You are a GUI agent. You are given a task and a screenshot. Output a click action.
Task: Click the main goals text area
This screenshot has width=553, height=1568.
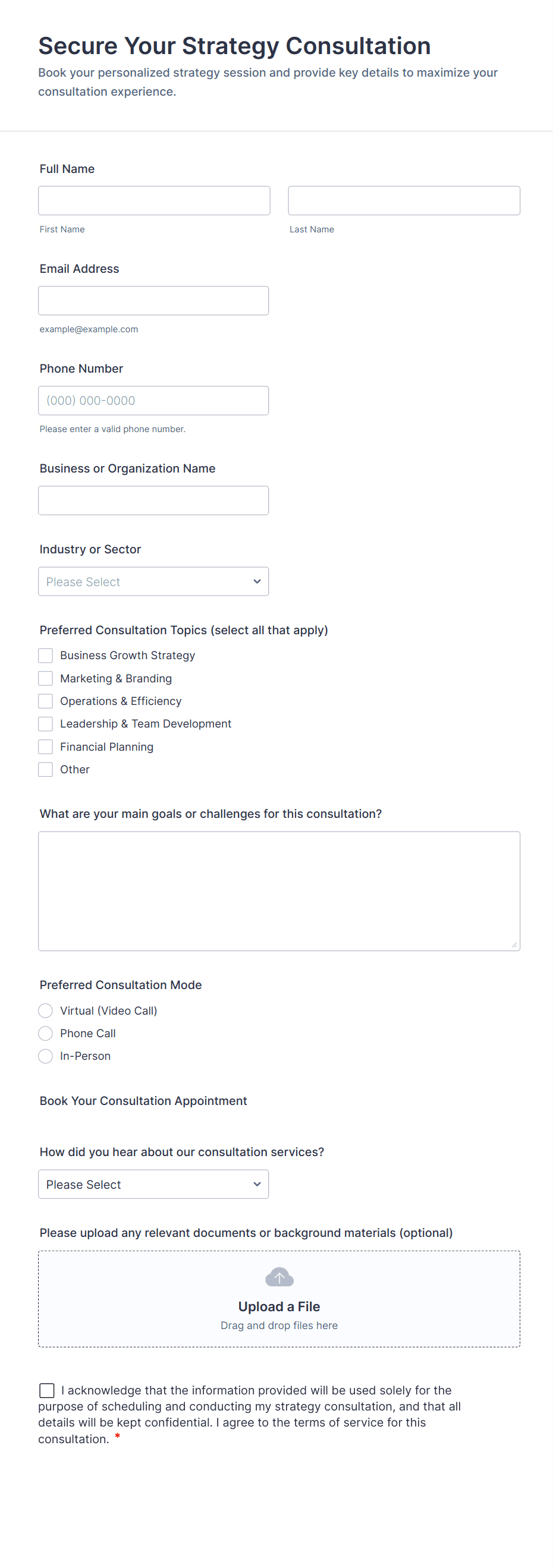point(279,890)
